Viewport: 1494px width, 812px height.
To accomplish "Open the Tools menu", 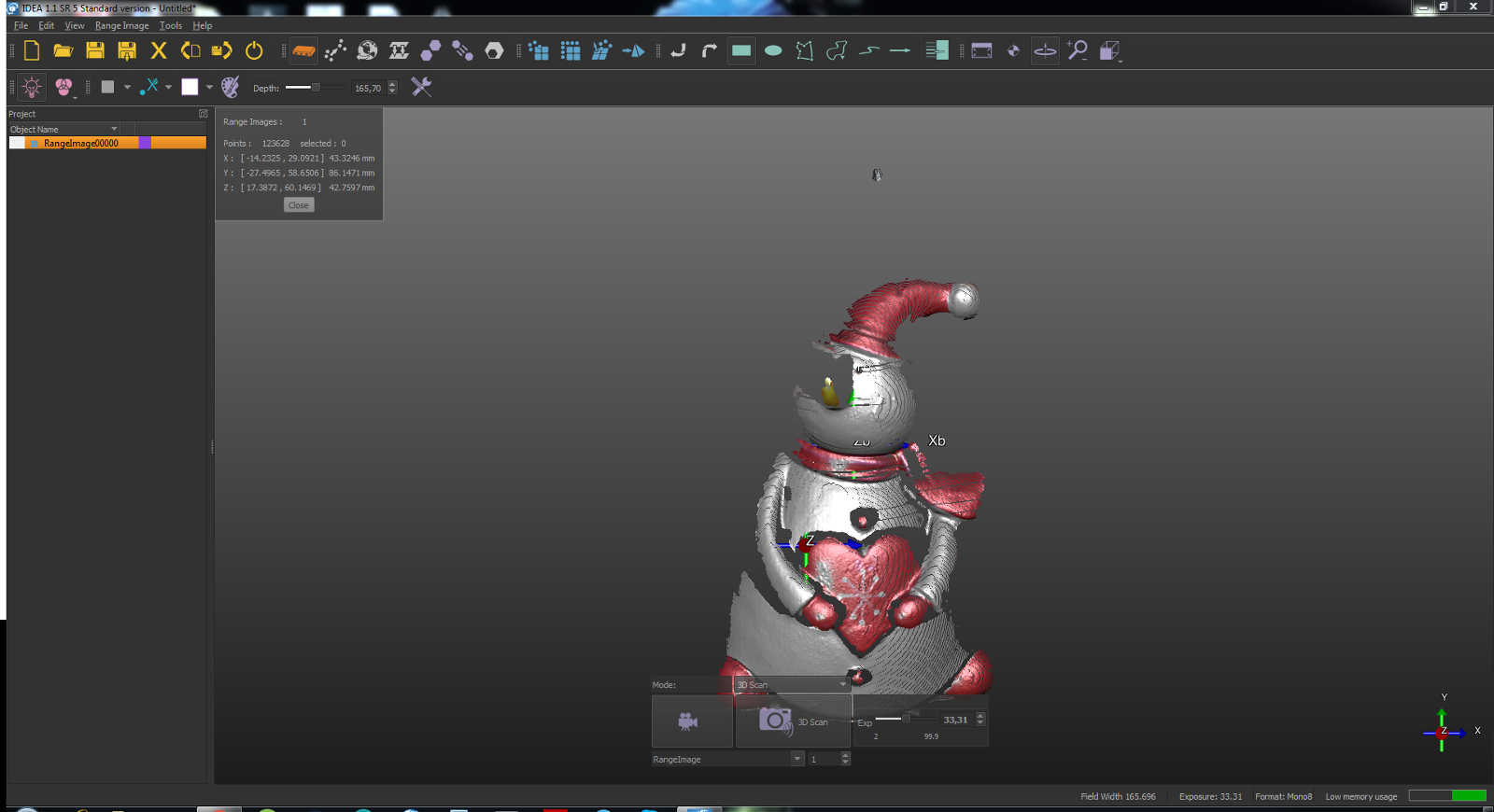I will (170, 25).
